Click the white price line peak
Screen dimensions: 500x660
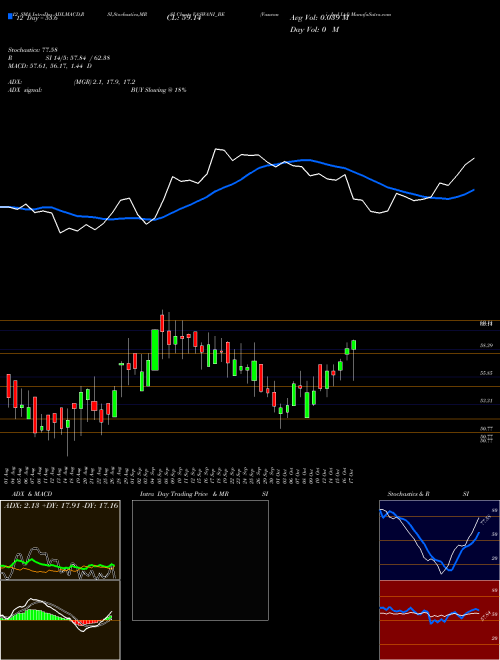coord(218,149)
